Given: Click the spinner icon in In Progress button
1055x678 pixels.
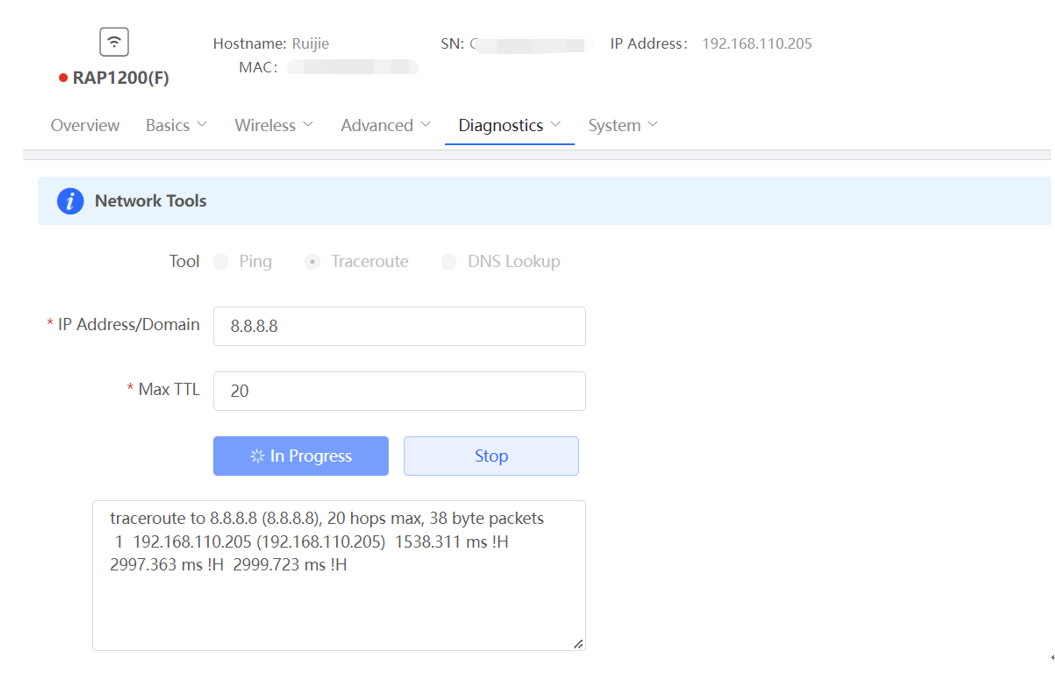Looking at the screenshot, I should pyautogui.click(x=257, y=456).
